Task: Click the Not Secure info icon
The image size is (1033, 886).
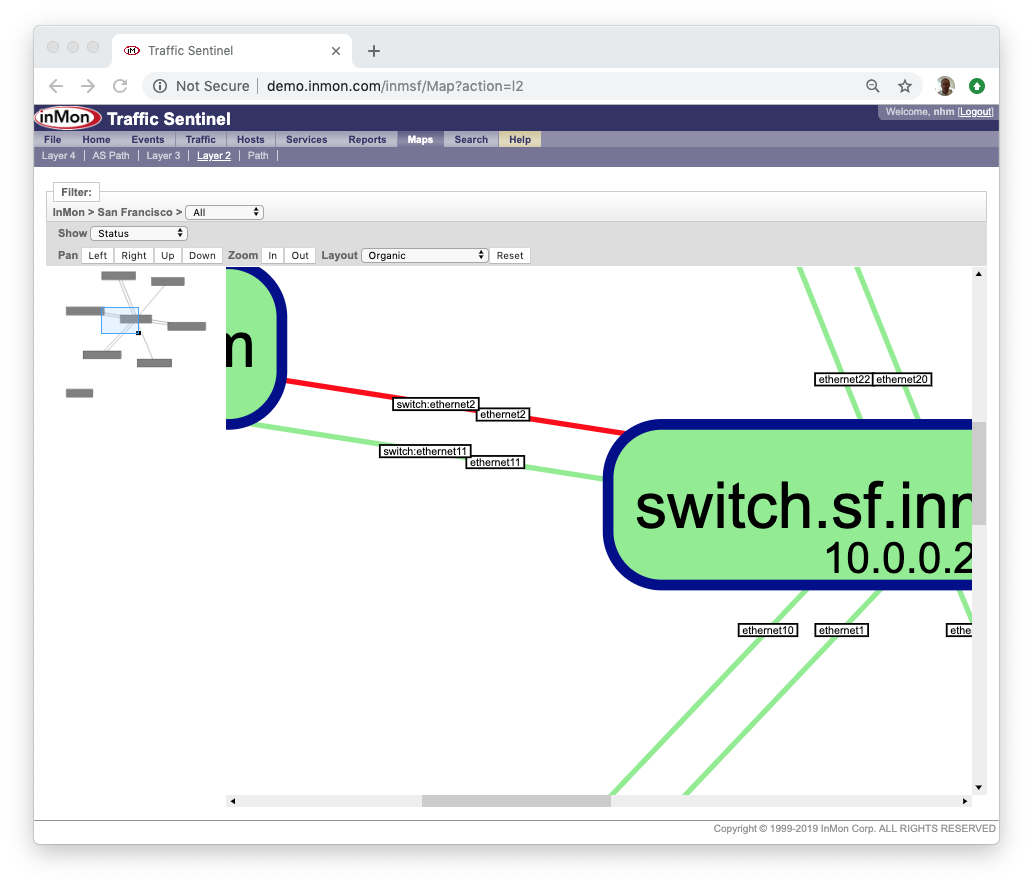Action: click(159, 86)
